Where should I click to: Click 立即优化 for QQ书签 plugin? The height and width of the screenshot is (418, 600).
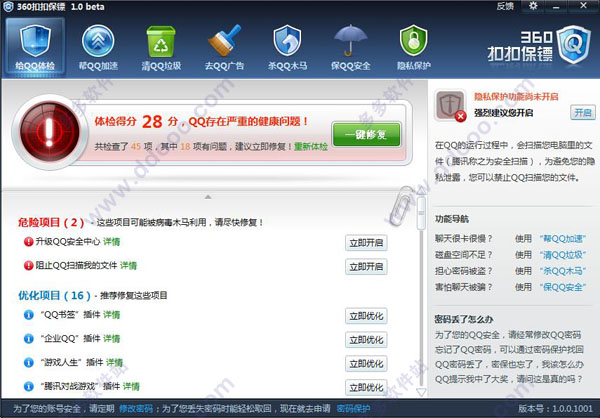(366, 316)
